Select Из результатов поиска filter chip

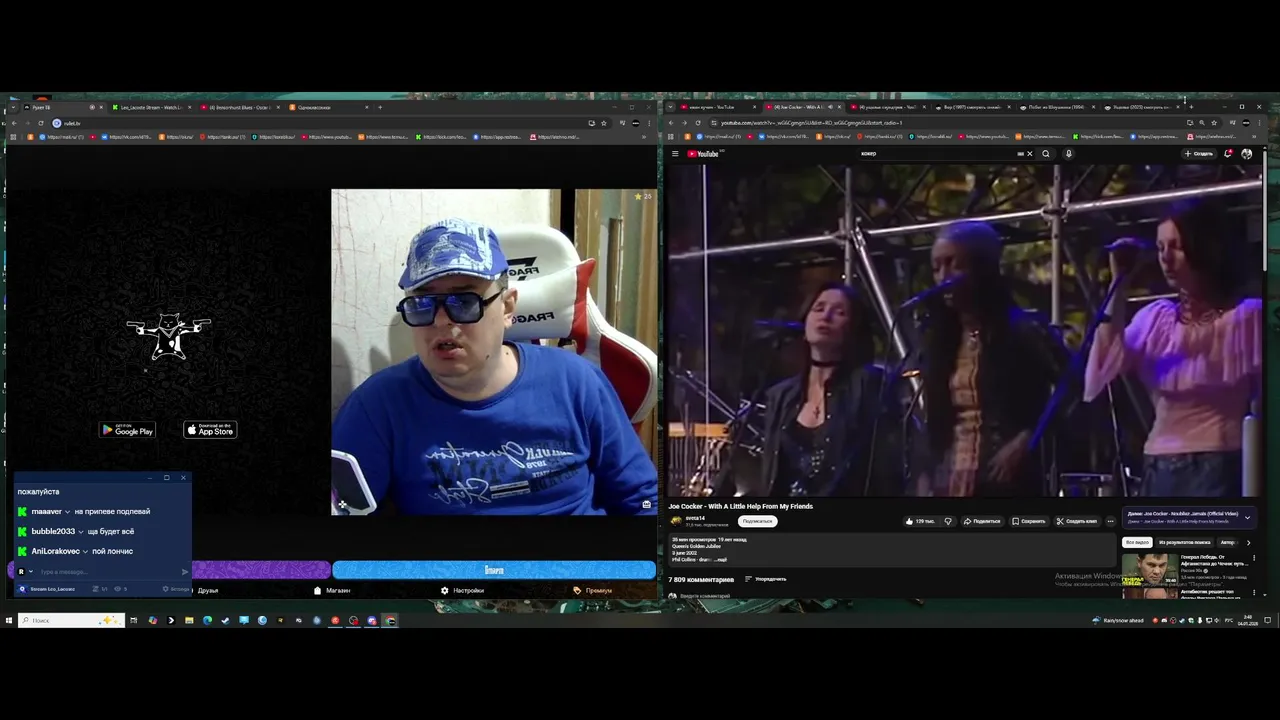[1184, 542]
